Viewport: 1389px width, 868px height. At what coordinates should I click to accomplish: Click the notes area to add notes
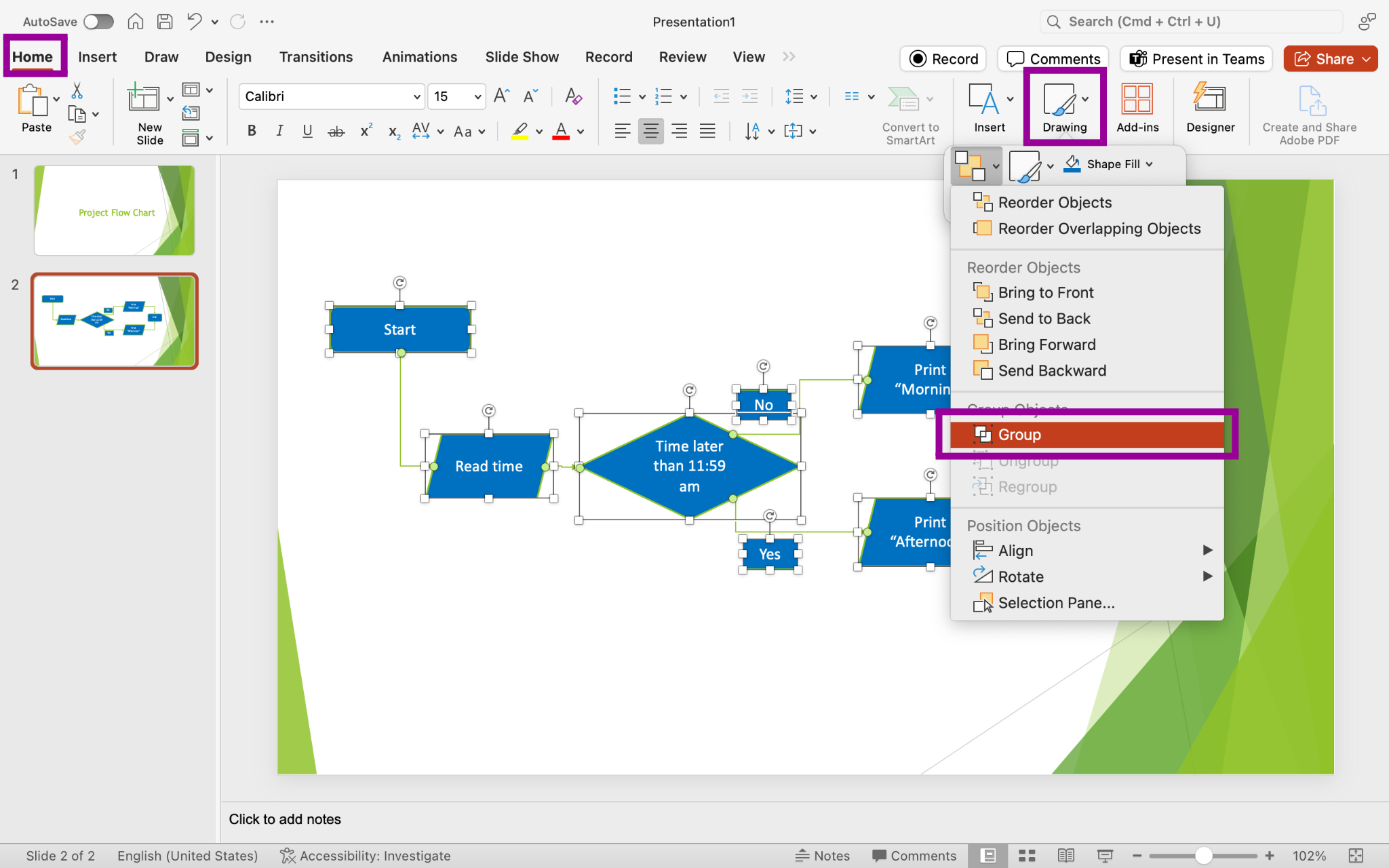pos(804,819)
